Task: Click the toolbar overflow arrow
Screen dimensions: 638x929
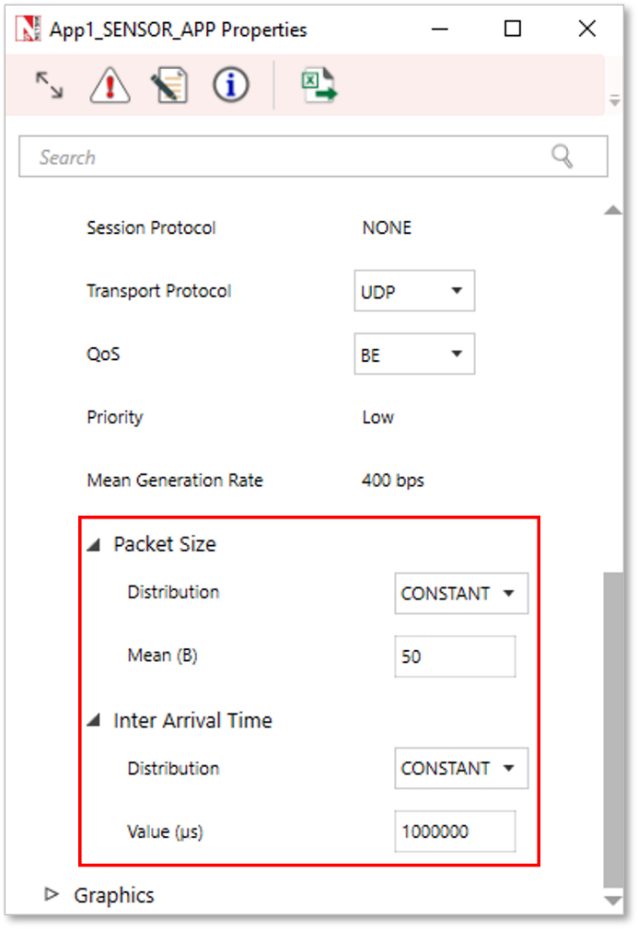Action: tap(615, 101)
